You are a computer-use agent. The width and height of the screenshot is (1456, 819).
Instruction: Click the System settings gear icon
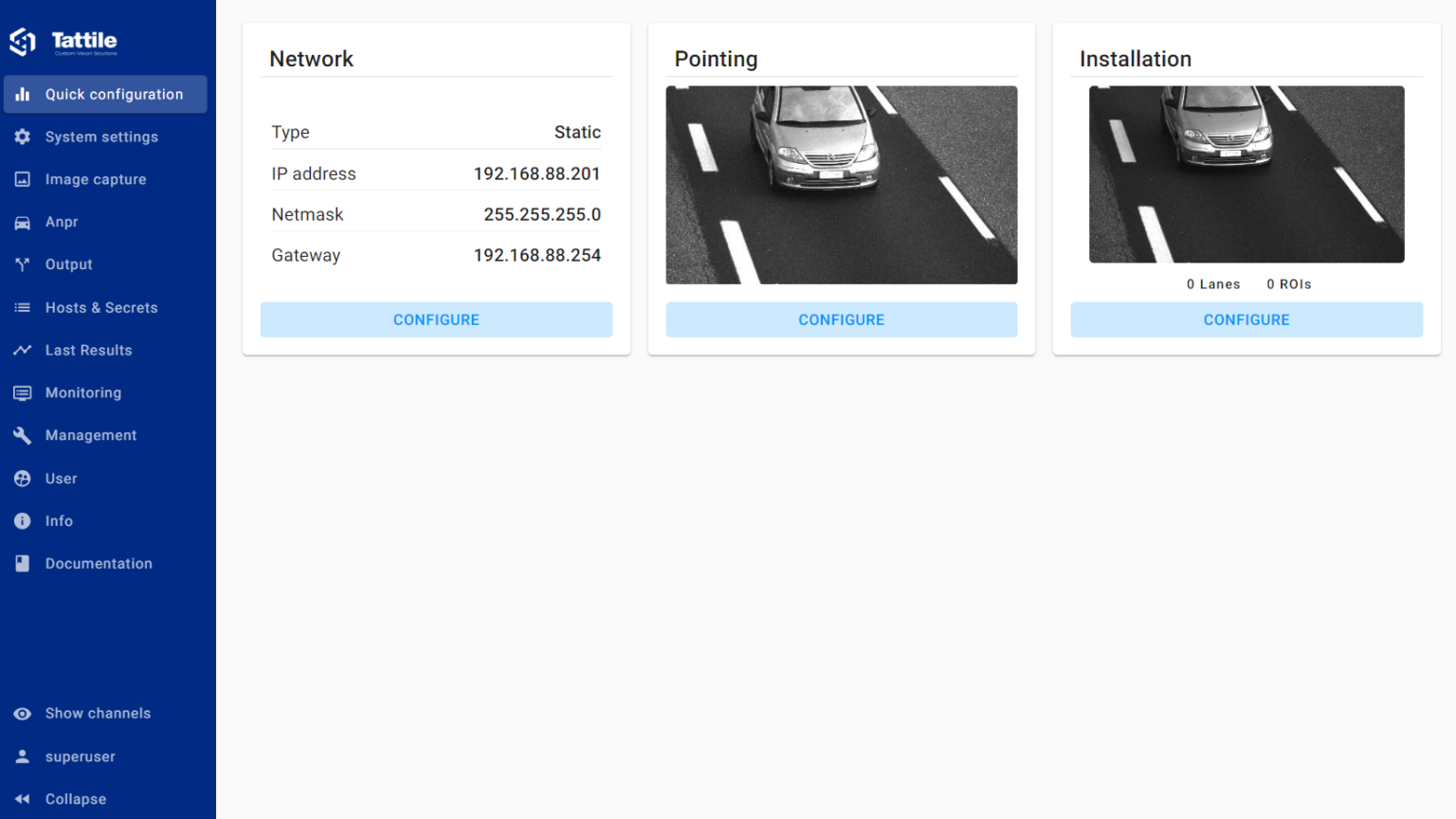(23, 136)
